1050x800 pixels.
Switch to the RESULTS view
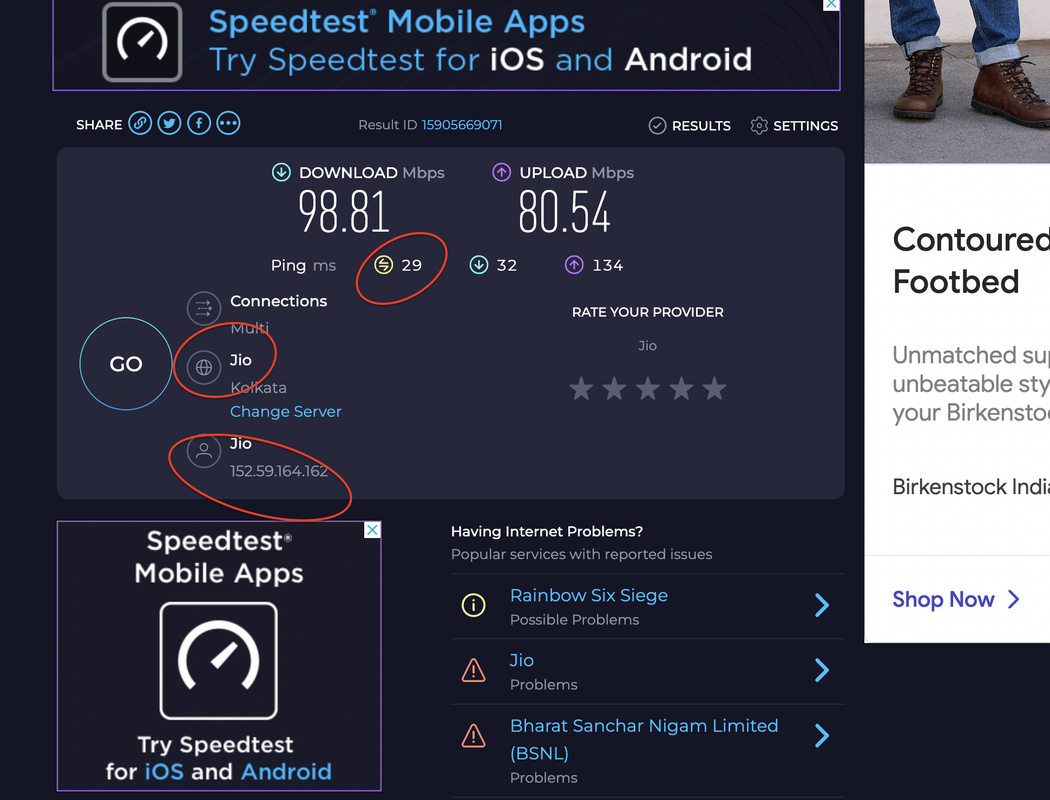[x=690, y=126]
